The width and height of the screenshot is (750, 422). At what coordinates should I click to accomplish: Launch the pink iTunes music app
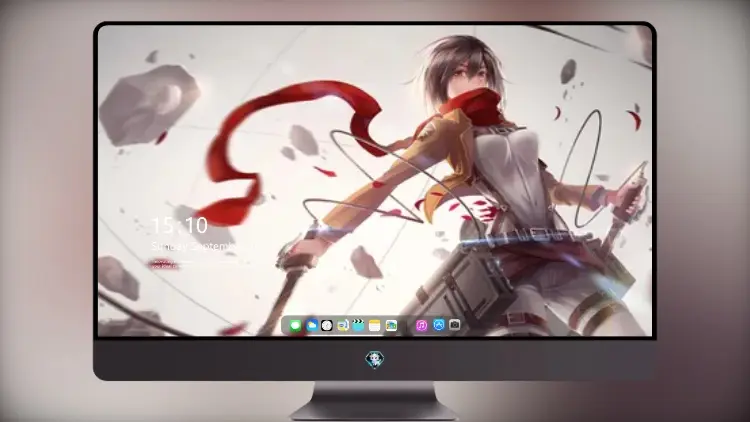coord(421,326)
